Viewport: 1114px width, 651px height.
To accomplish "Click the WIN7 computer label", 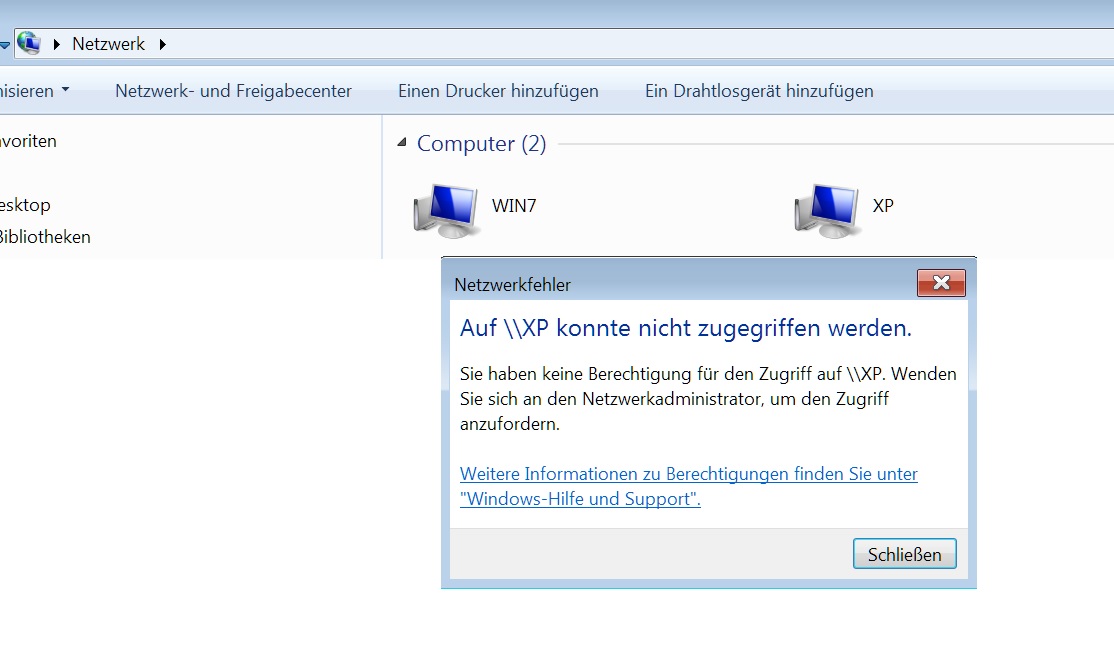I will (514, 205).
